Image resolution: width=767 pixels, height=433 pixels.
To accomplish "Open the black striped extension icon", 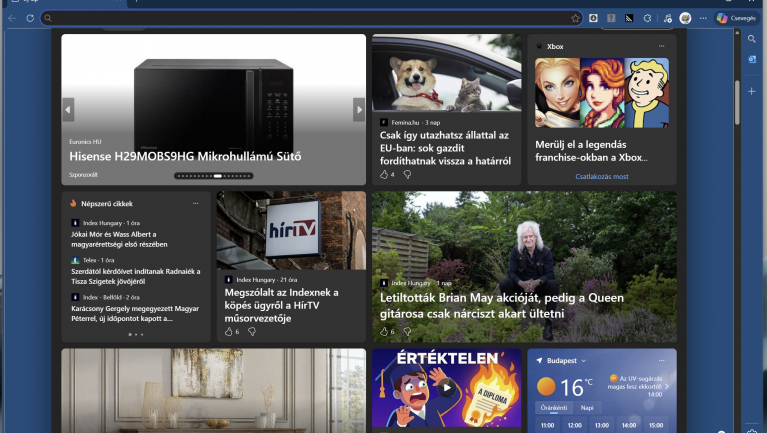I will click(629, 18).
